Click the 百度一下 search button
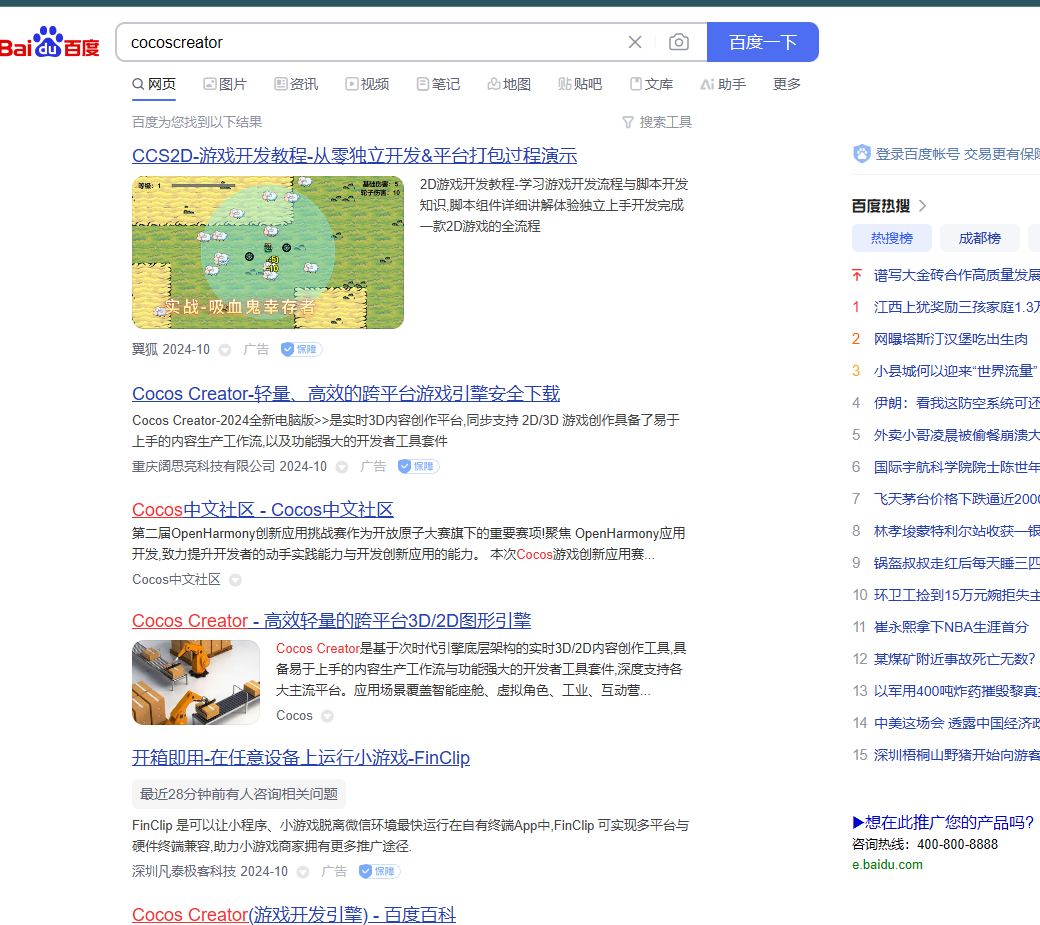Viewport: 1040px width, 925px height. click(763, 42)
